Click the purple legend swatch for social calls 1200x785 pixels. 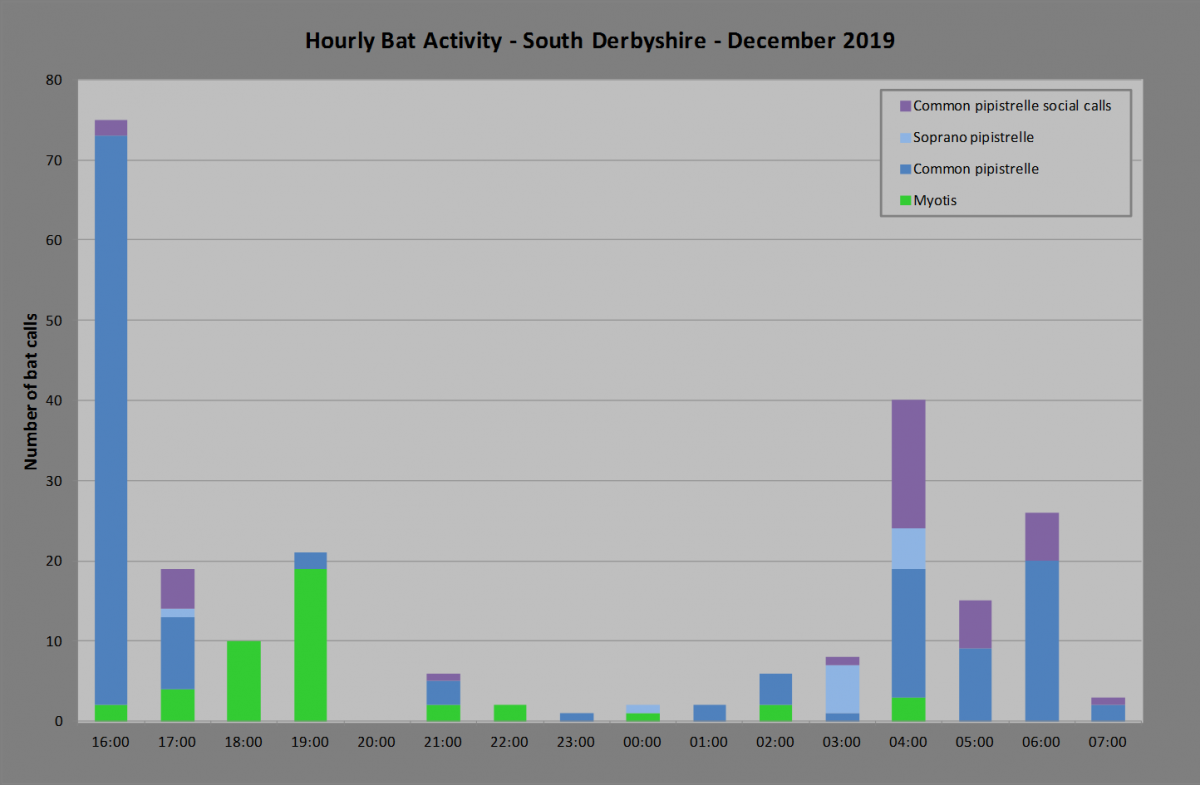(x=905, y=105)
